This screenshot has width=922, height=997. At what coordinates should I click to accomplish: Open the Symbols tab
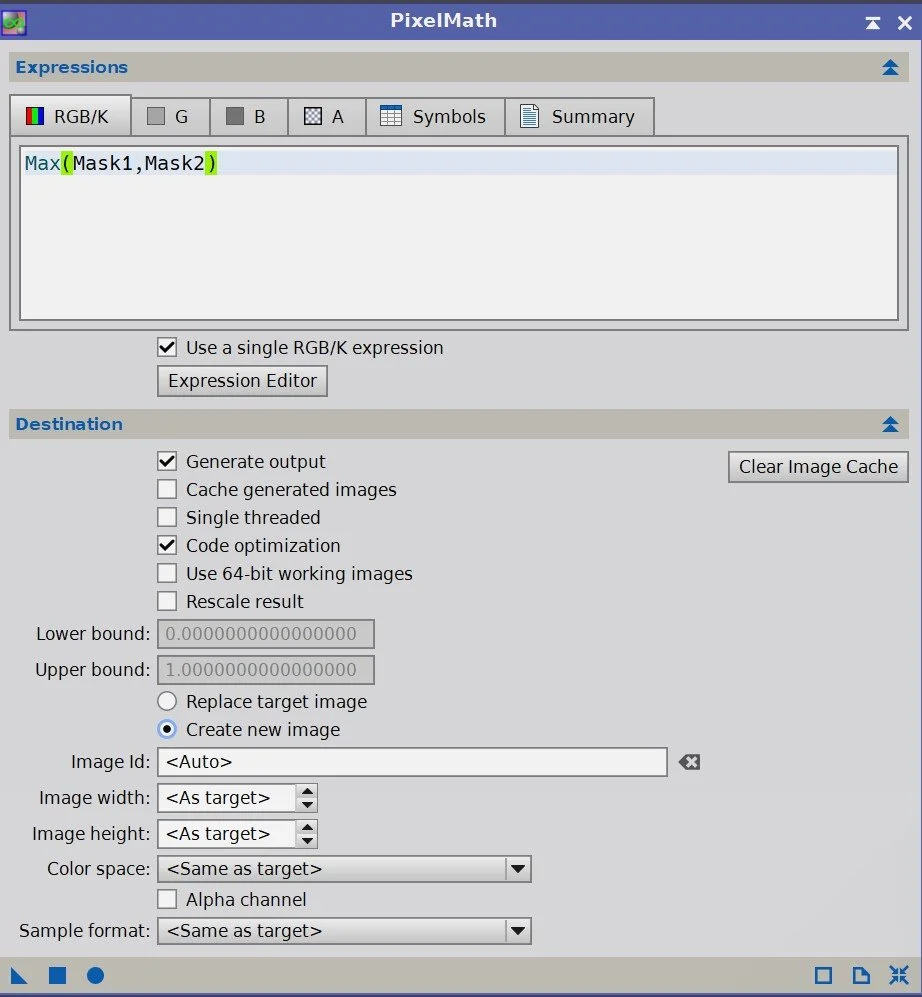click(436, 116)
